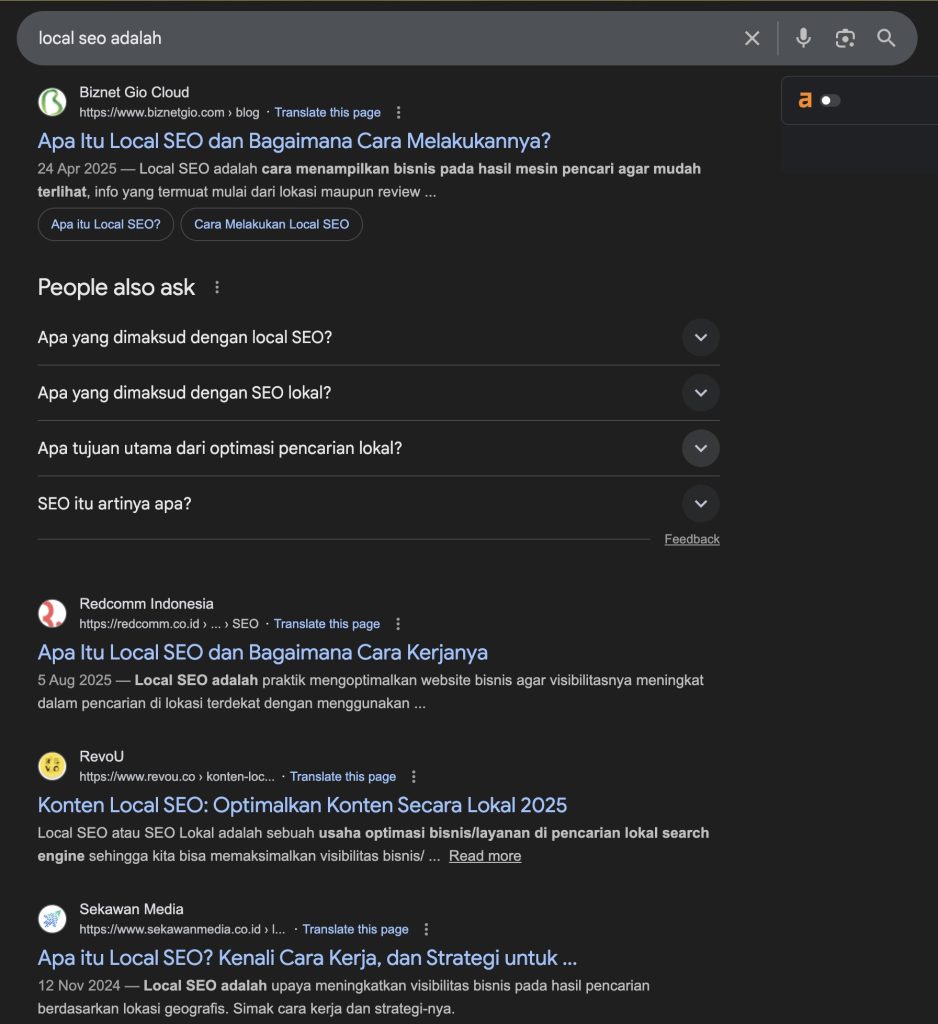
Task: Open 'Apa Itu Local SEO dan Bagaimana Cara Kerjanya'
Action: (x=263, y=652)
